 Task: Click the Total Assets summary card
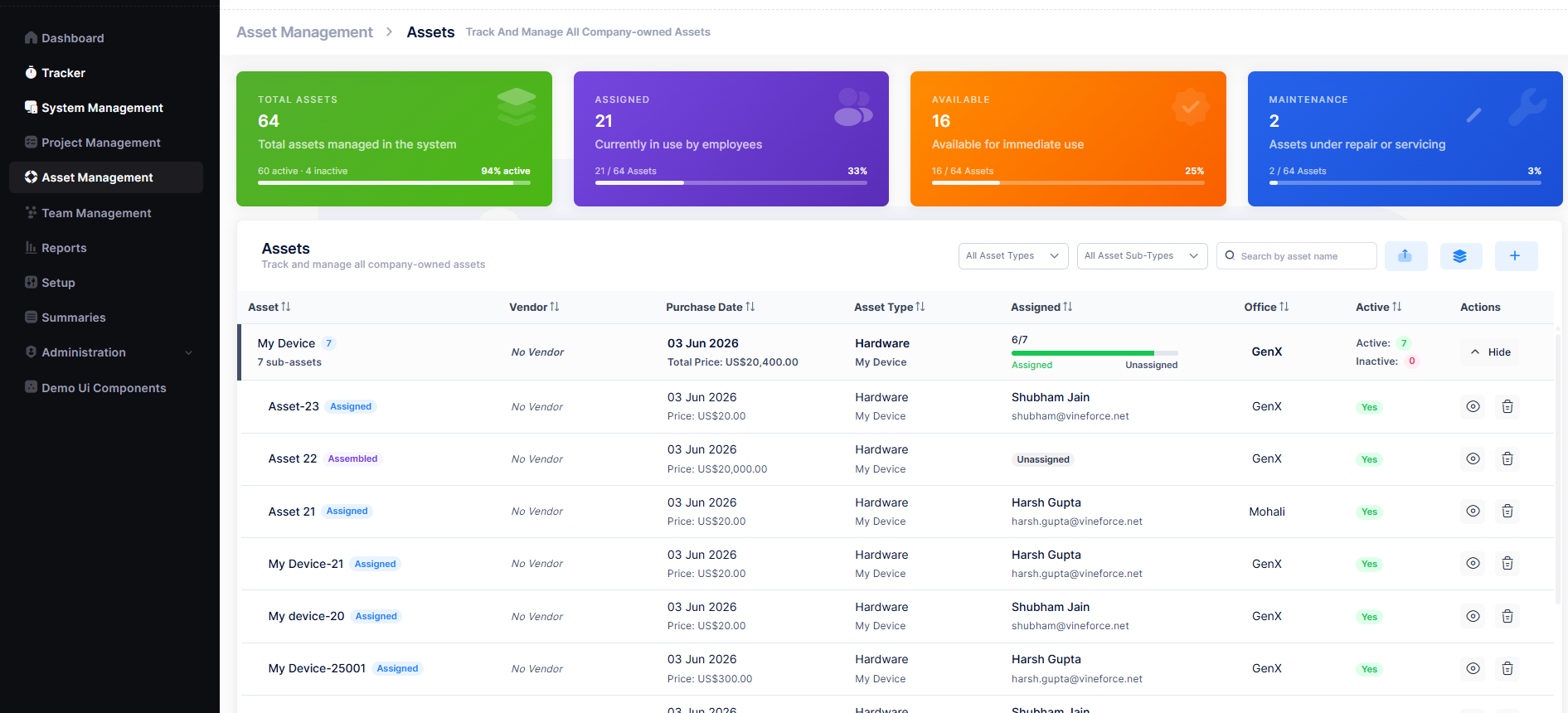tap(394, 138)
